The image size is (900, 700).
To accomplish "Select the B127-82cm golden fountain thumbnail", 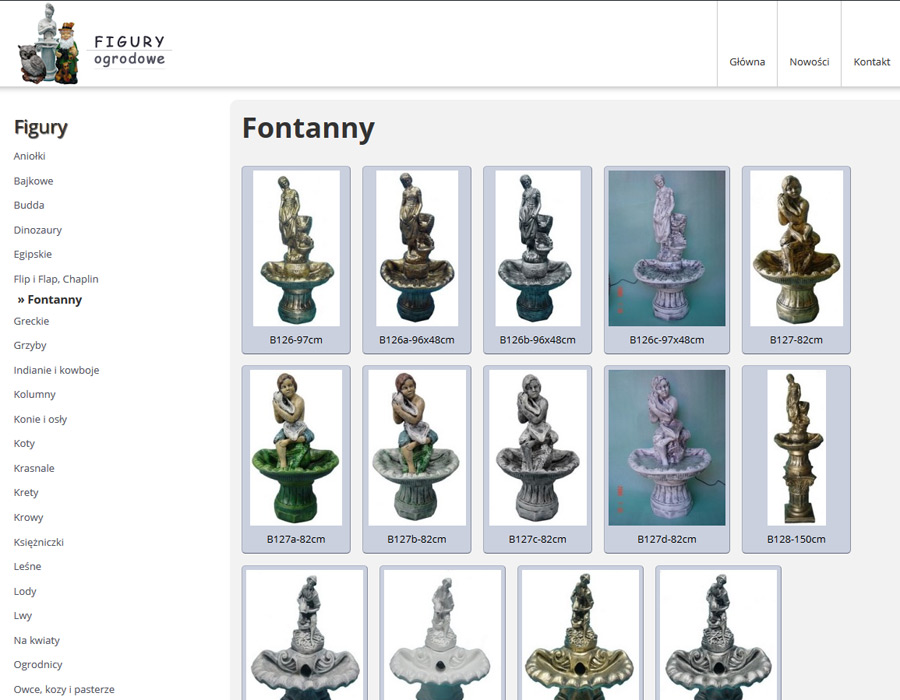I will [796, 248].
